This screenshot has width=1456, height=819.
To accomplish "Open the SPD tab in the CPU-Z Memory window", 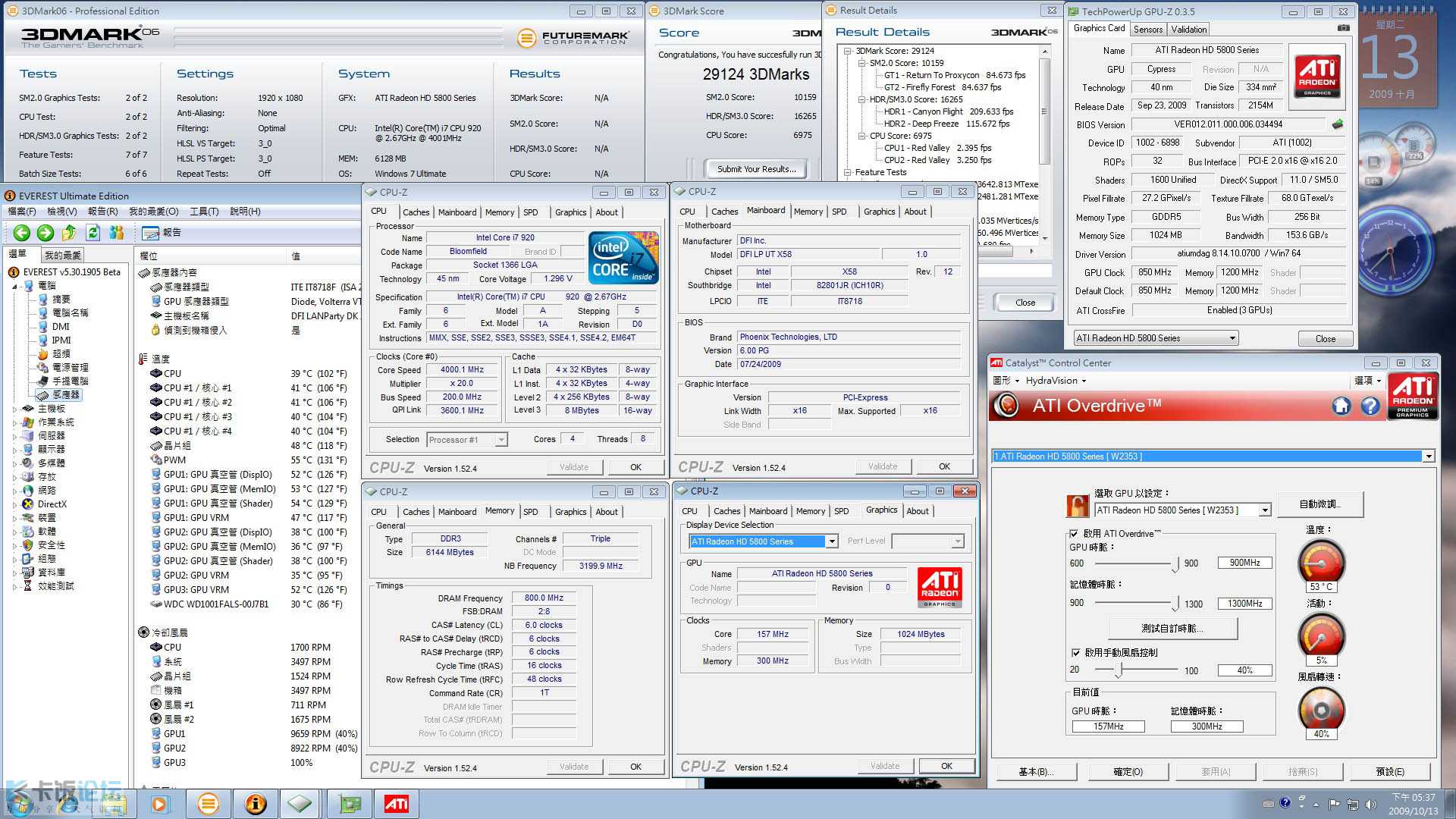I will (530, 512).
